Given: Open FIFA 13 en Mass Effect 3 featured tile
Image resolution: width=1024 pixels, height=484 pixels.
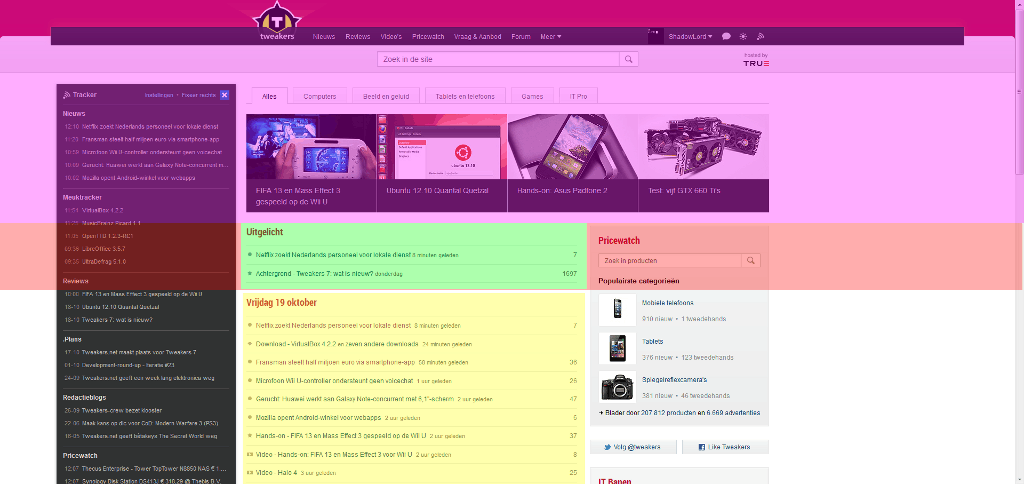Looking at the screenshot, I should pos(311,163).
